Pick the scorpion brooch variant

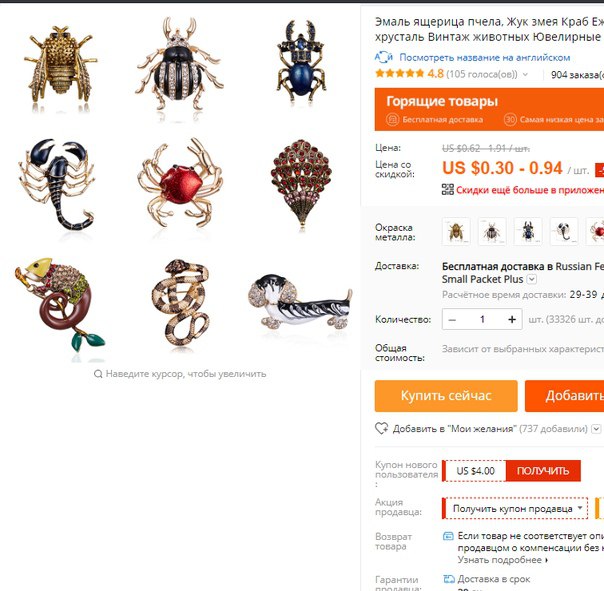tap(564, 231)
